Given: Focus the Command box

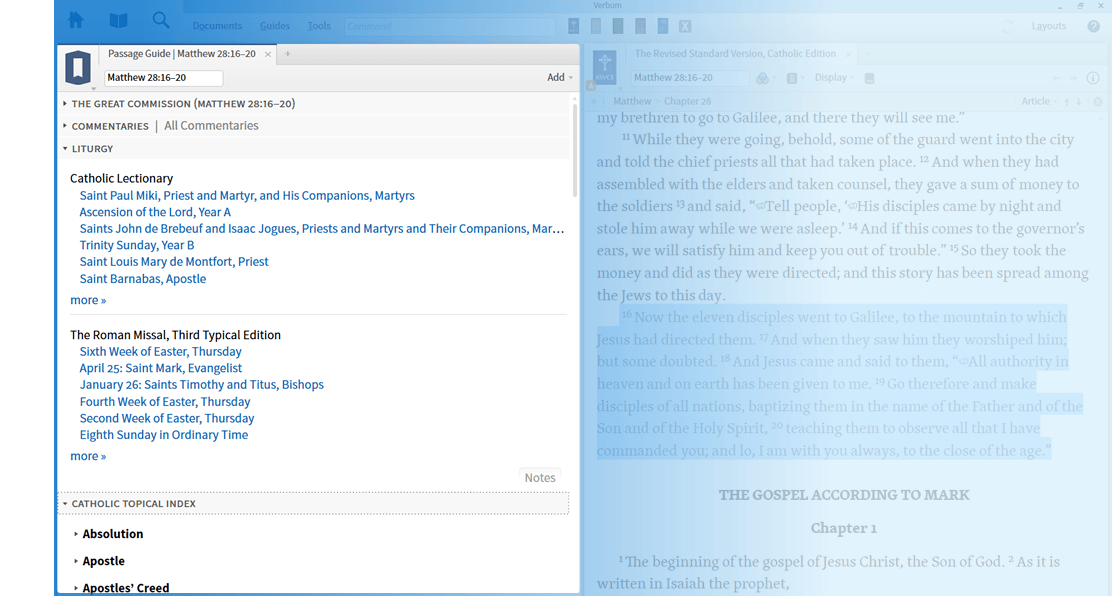Looking at the screenshot, I should pos(450,26).
